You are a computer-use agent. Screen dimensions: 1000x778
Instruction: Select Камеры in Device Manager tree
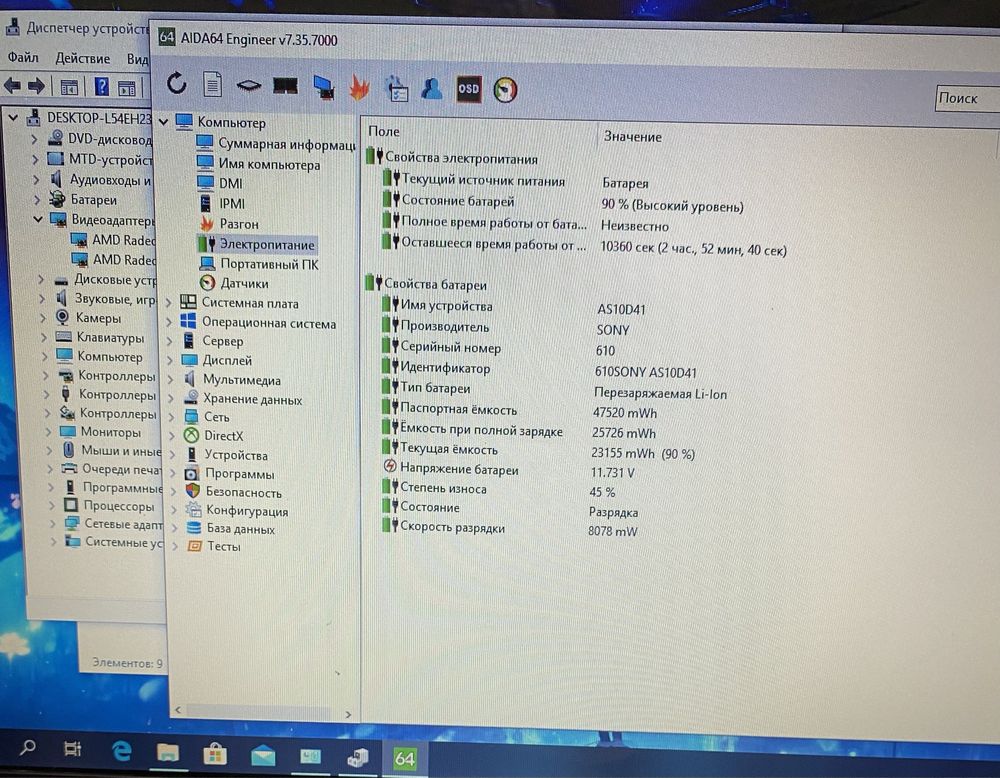[98, 318]
